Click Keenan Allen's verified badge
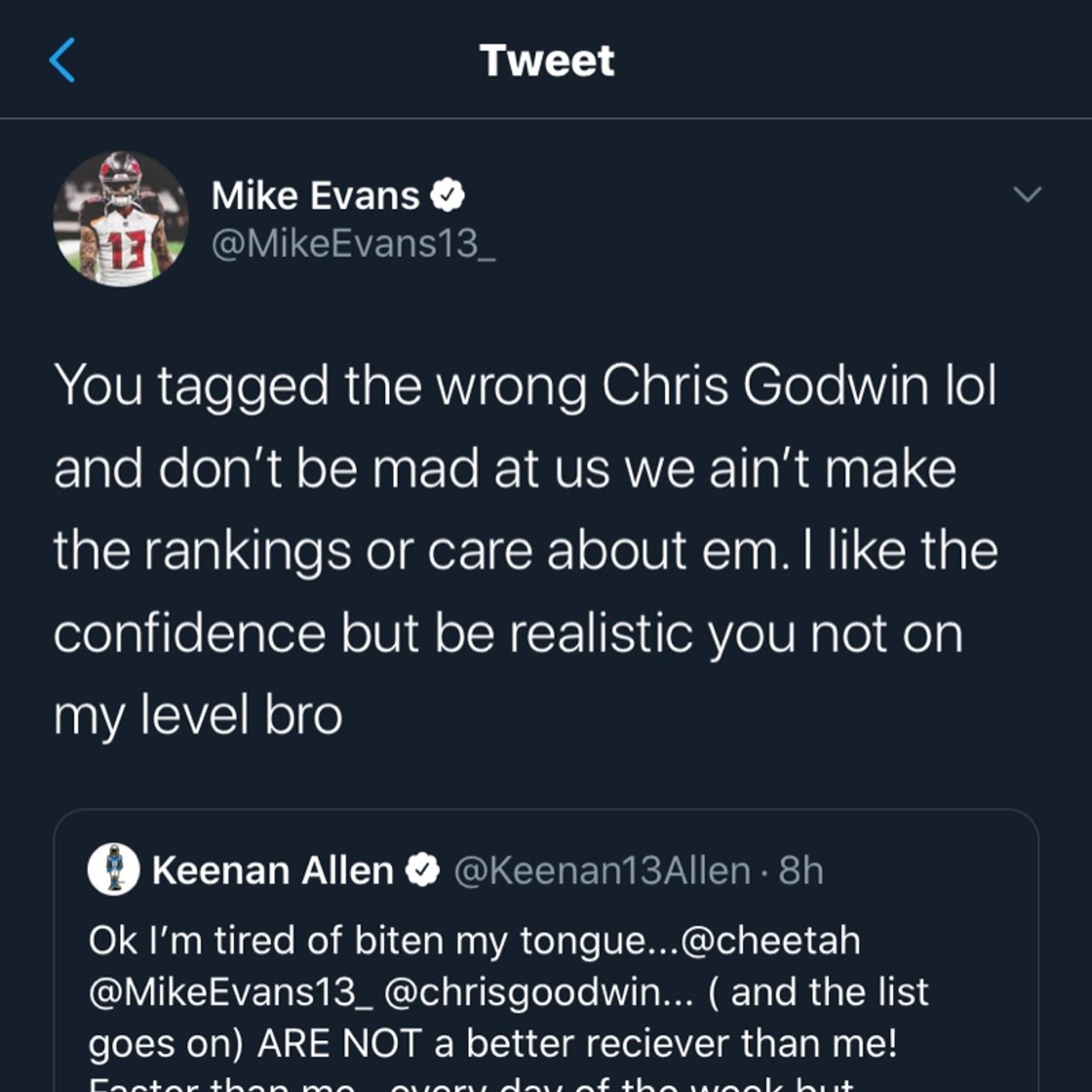Screen dimensions: 1092x1092 click(x=423, y=870)
